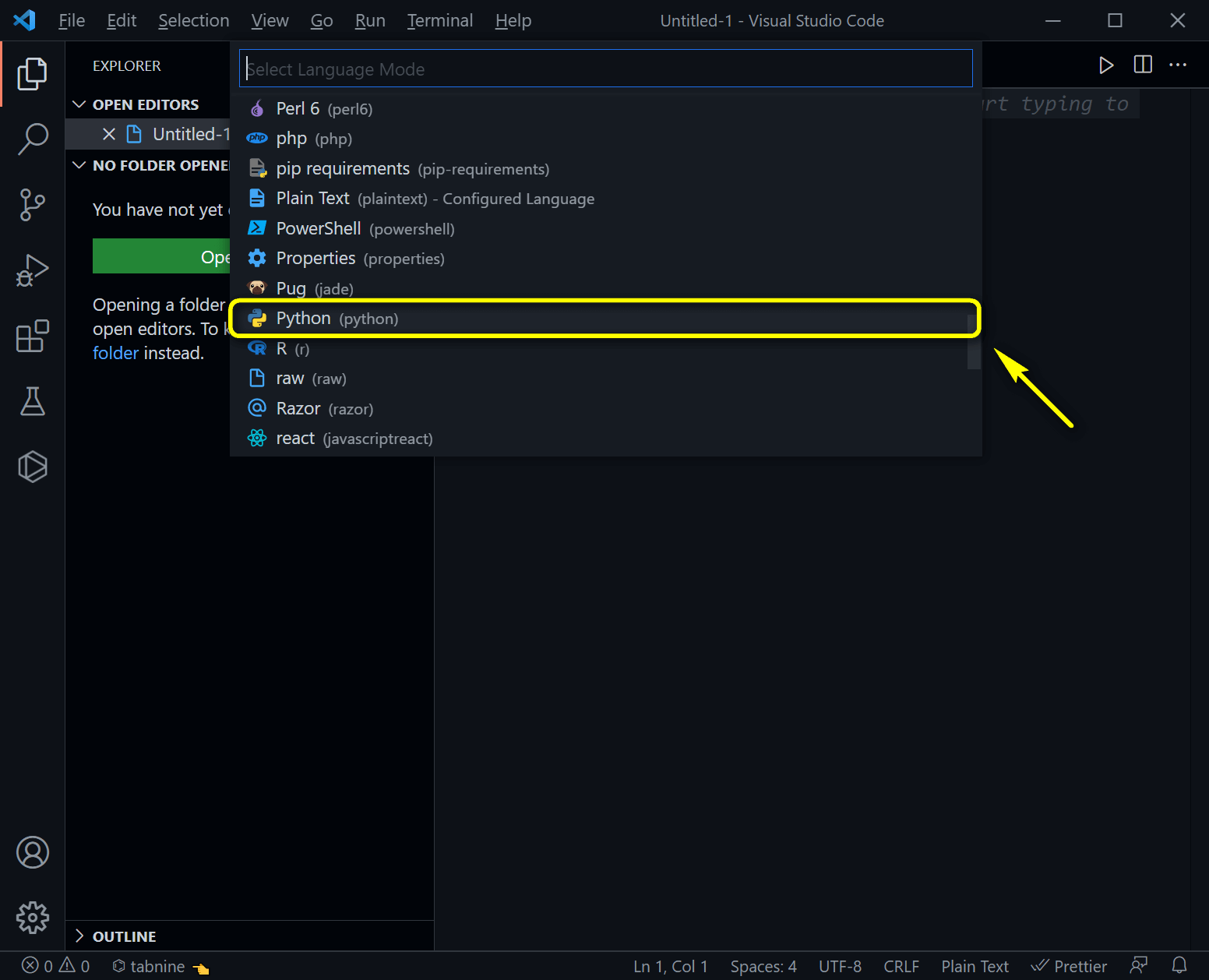Viewport: 1209px width, 980px height.
Task: Select R language mode
Action: click(605, 348)
